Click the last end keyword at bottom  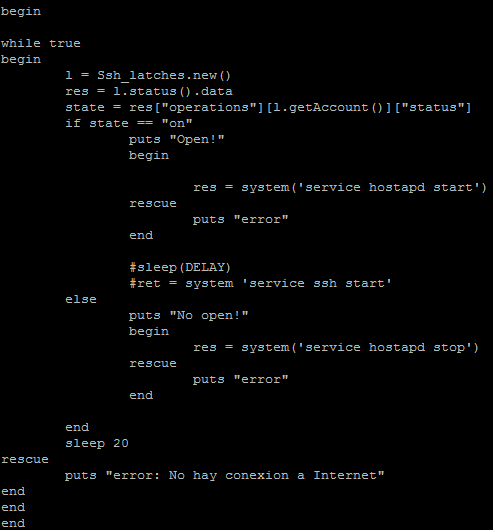click(x=13, y=523)
